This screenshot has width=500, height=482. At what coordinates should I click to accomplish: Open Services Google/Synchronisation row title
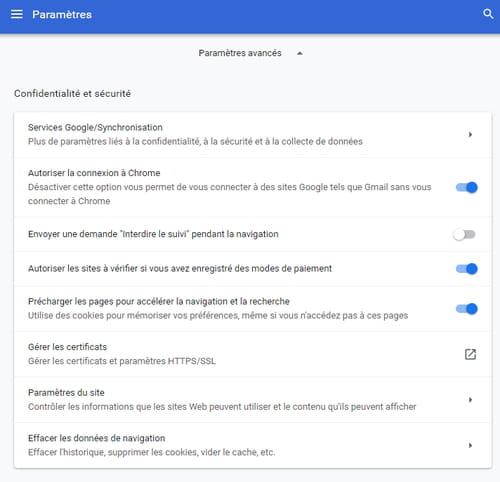[95, 127]
